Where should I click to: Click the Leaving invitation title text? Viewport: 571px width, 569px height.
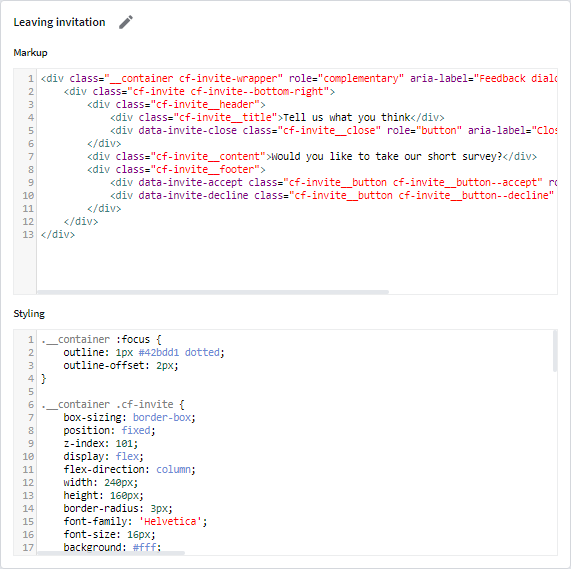coord(59,22)
